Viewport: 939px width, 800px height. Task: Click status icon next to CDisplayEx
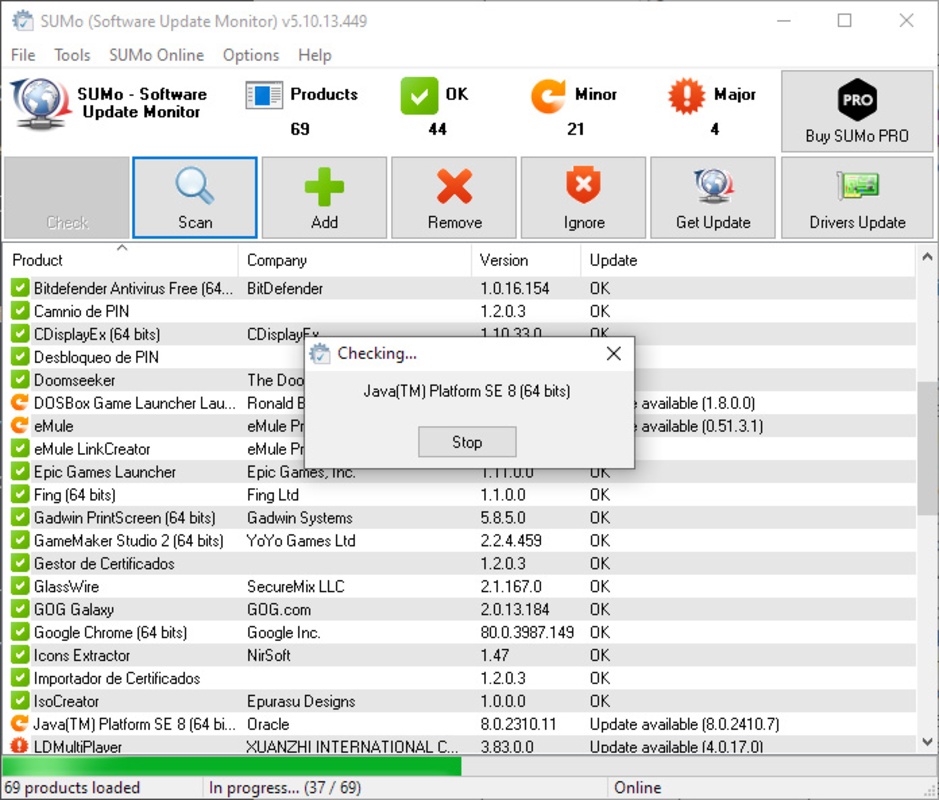[20, 334]
